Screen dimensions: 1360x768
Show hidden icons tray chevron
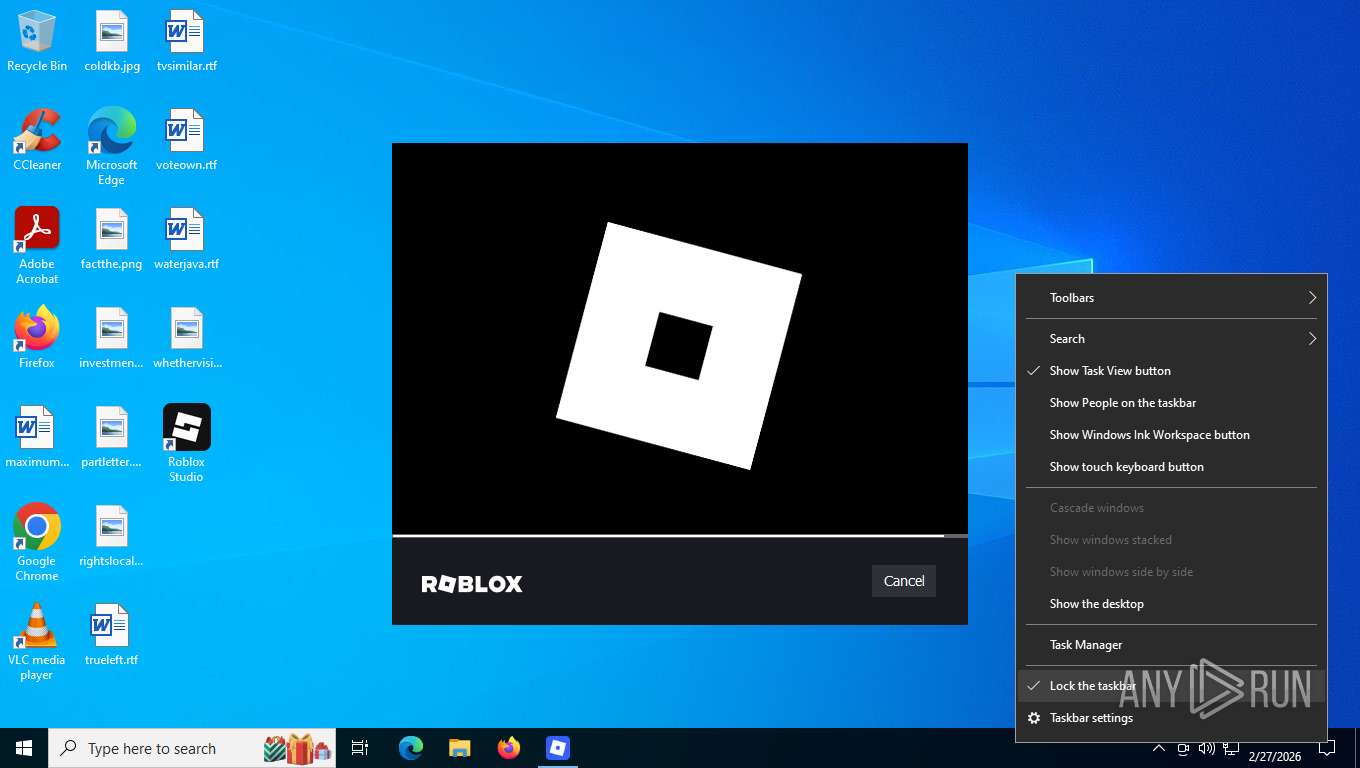click(x=1158, y=748)
